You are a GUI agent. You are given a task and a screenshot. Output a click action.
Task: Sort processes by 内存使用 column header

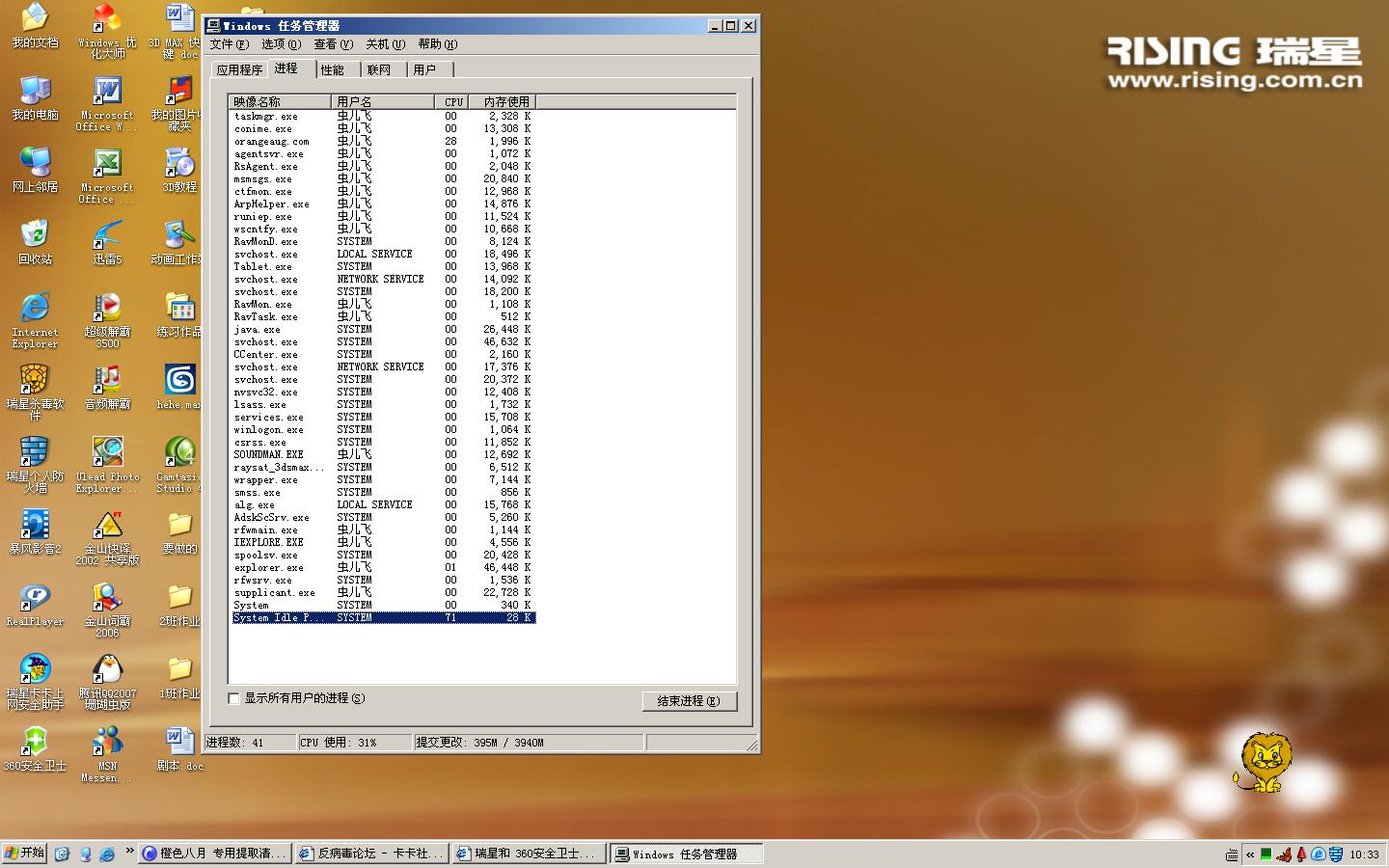[x=504, y=101]
